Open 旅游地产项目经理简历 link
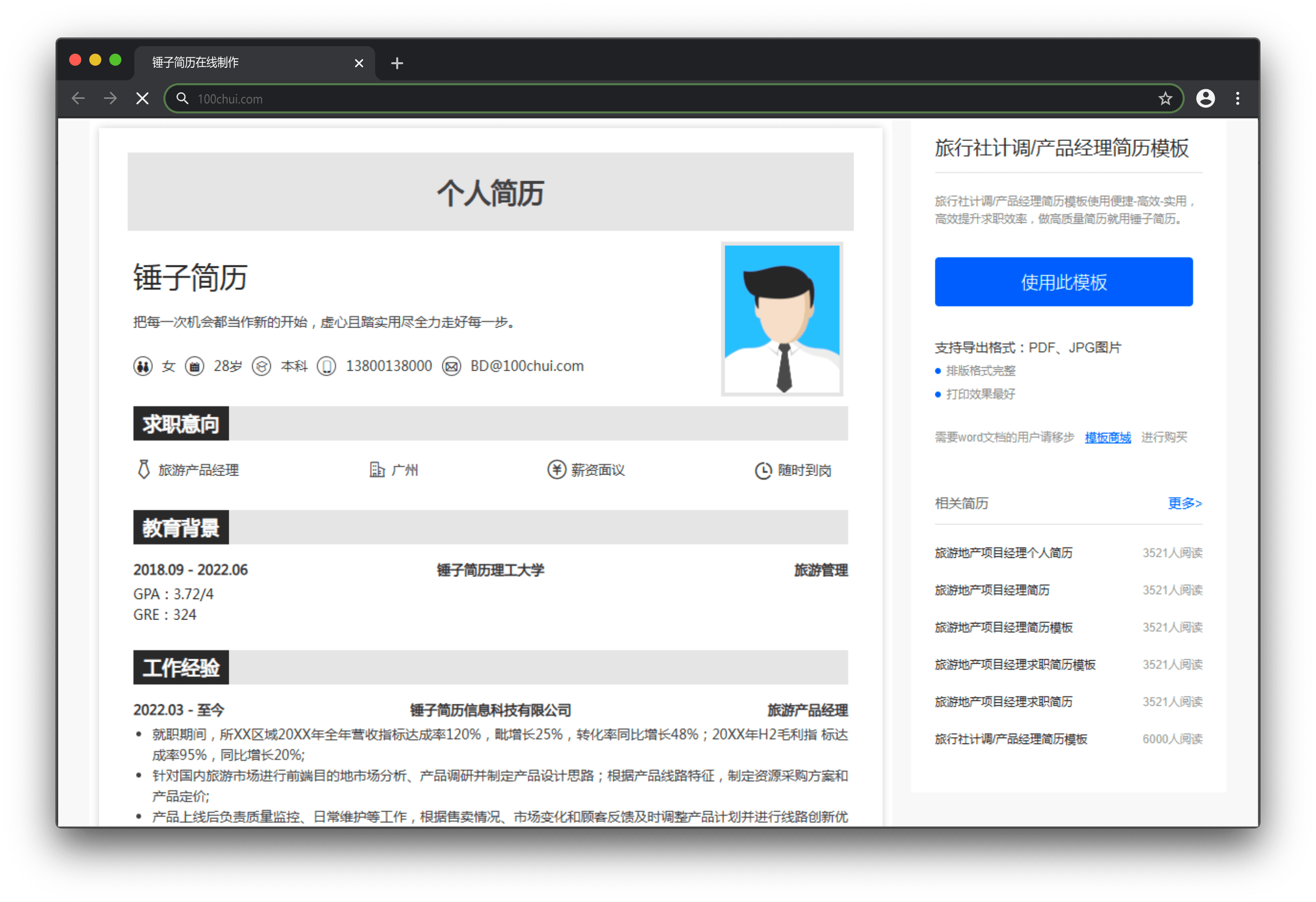The image size is (1316, 902). pos(992,590)
